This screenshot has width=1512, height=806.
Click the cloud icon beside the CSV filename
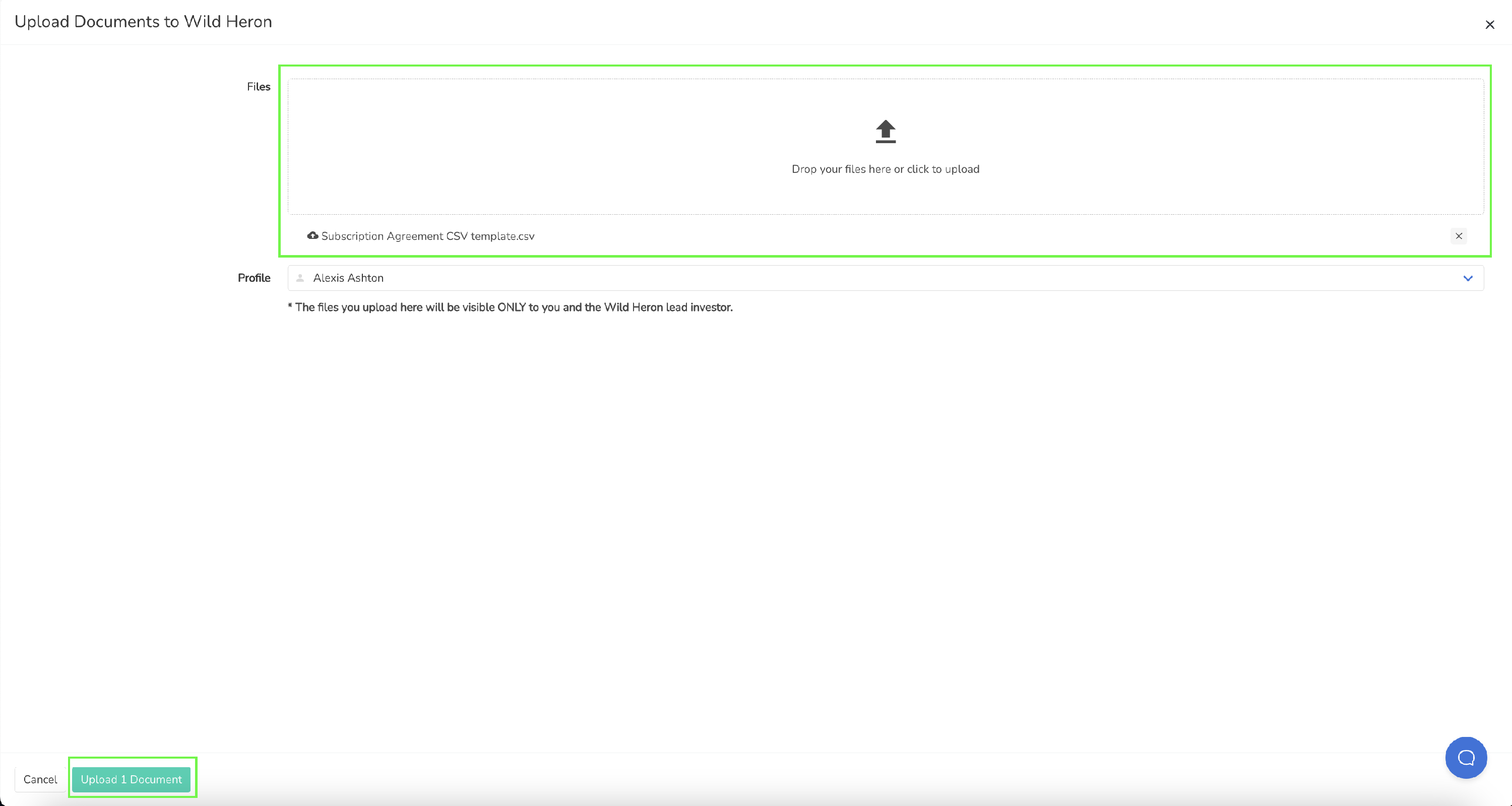(x=313, y=235)
